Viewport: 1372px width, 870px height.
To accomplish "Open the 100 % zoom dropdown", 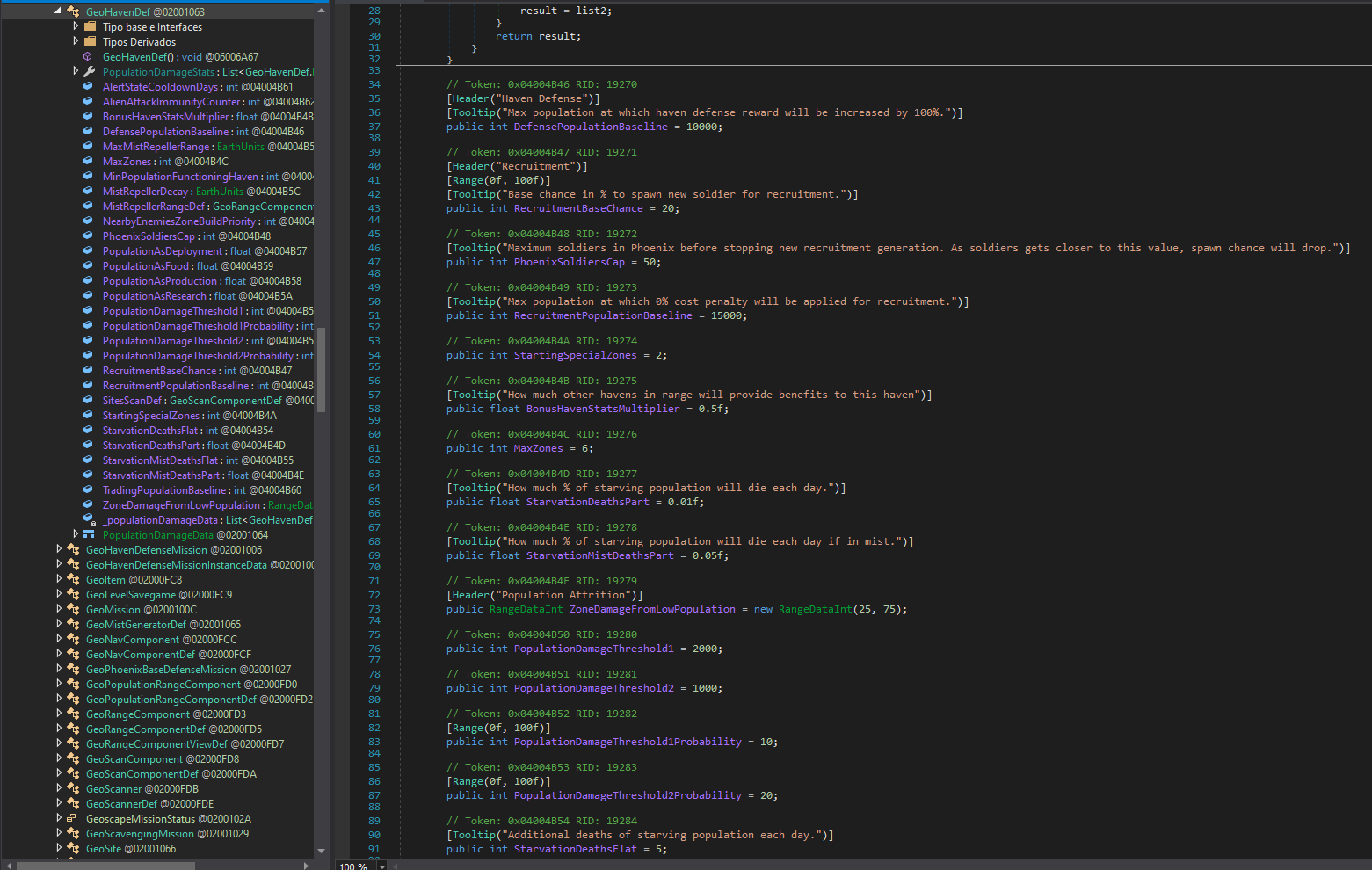I will pyautogui.click(x=382, y=866).
